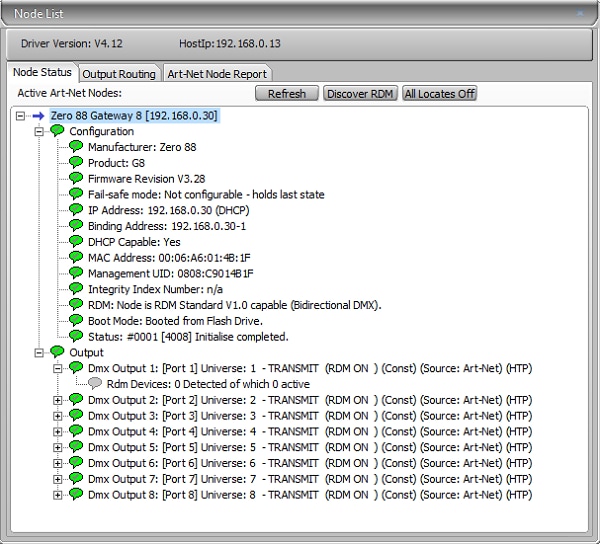Expand Dmx Output 7 row
600x544 pixels.
click(58, 479)
